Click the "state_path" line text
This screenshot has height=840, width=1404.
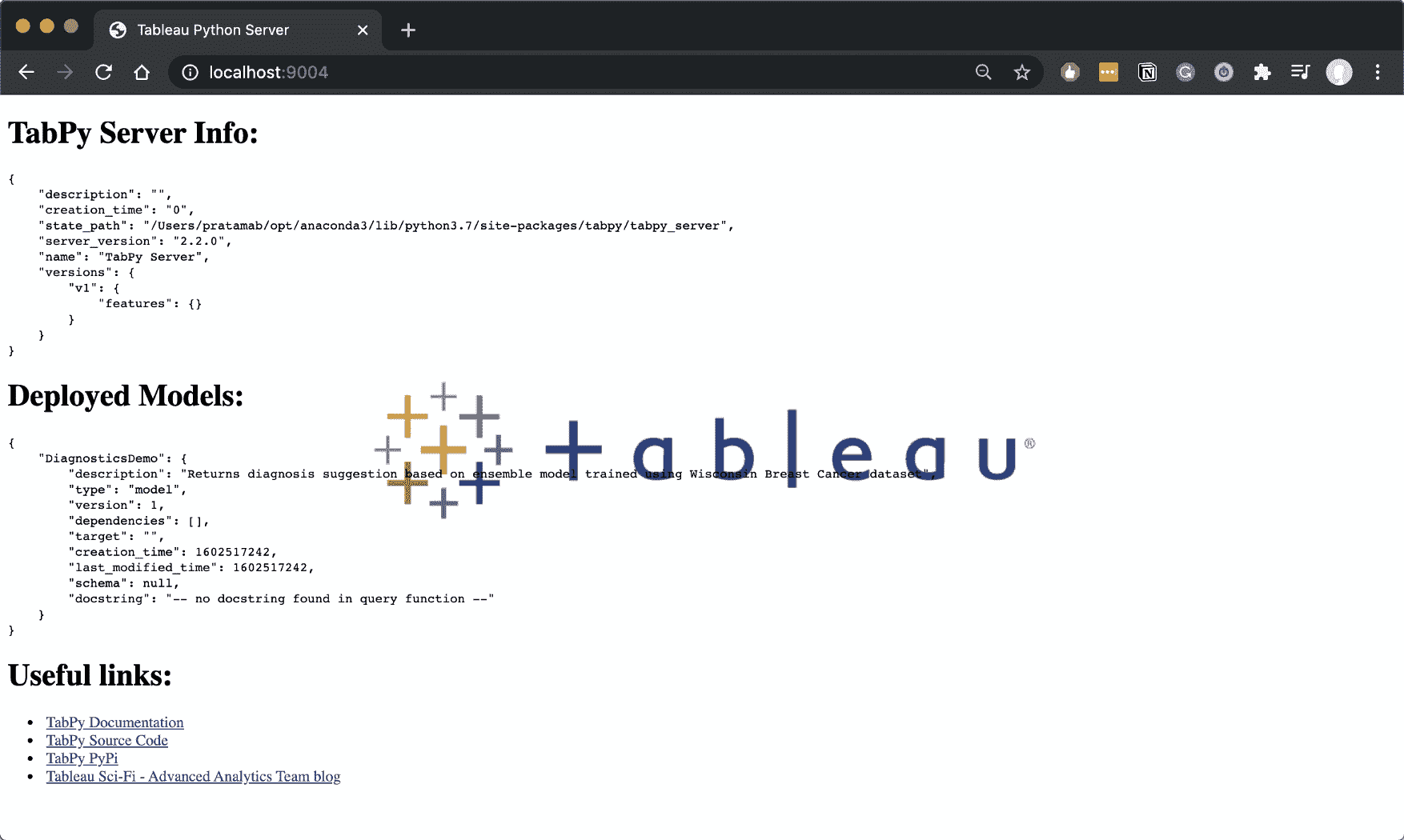(386, 226)
